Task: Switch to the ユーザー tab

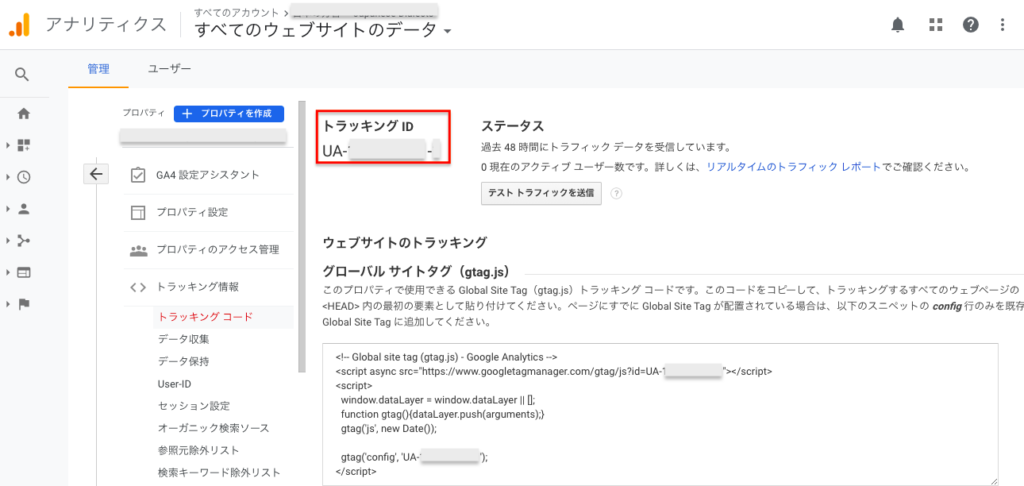Action: tap(169, 69)
